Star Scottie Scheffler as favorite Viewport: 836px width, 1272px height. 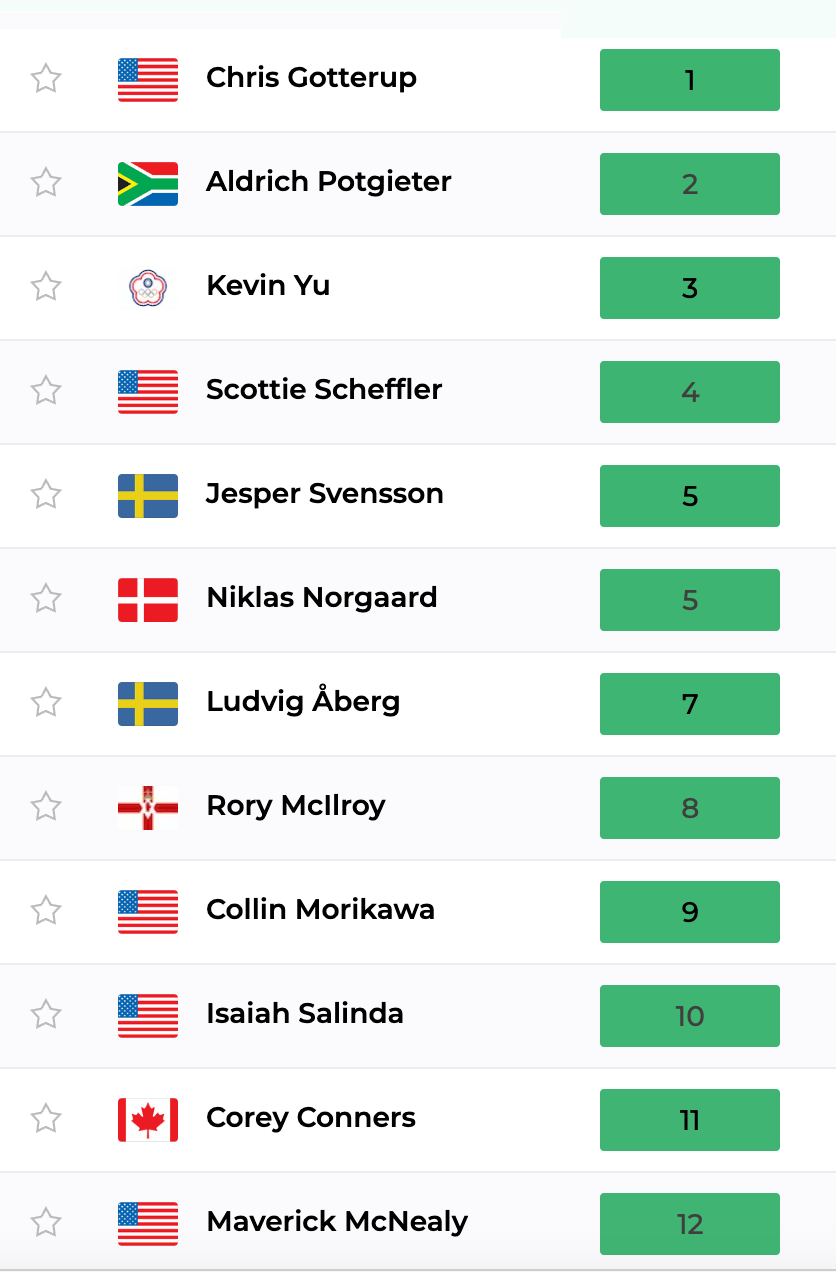[x=46, y=390]
